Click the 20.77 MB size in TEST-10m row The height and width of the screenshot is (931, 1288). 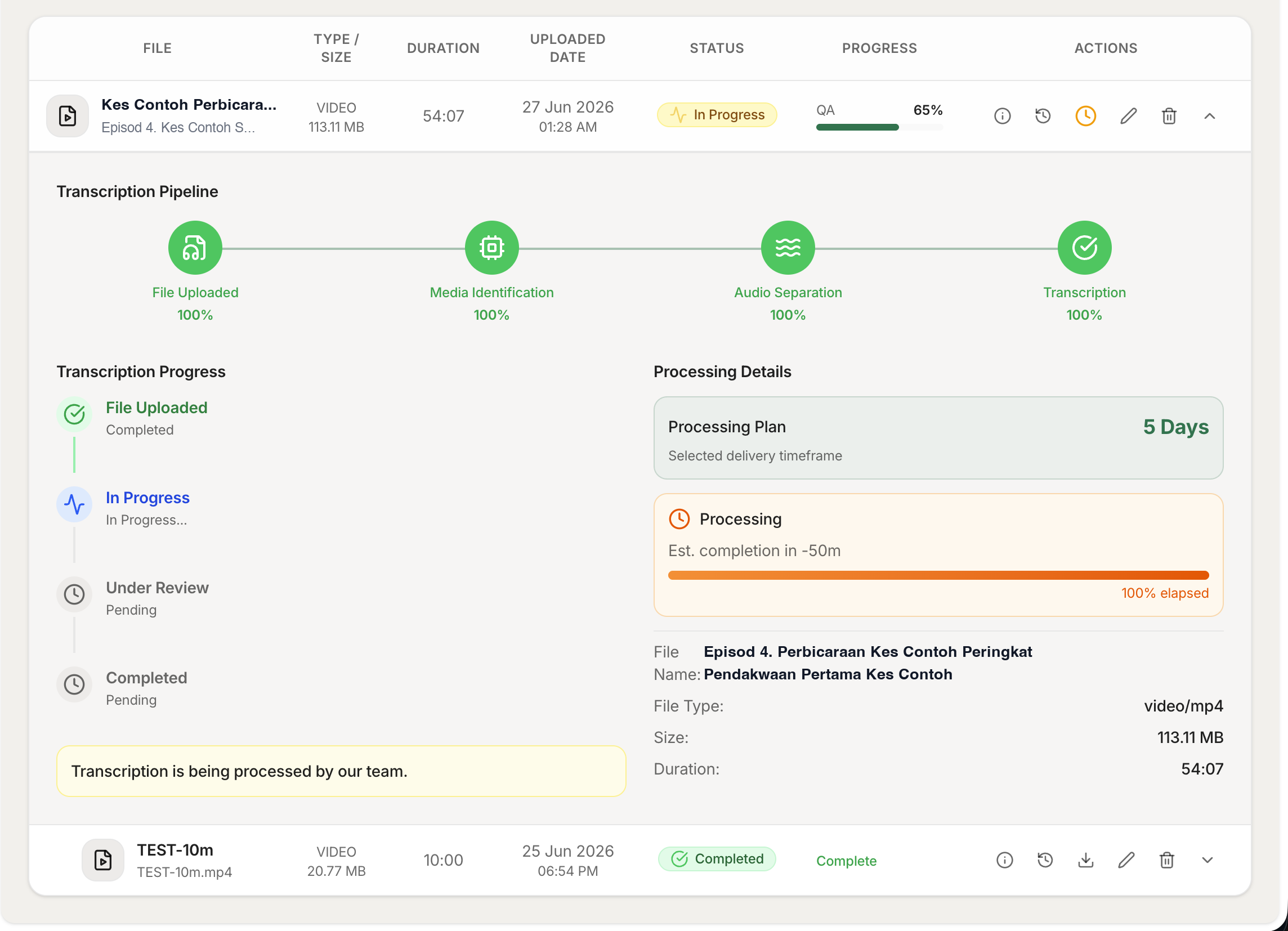tap(336, 871)
